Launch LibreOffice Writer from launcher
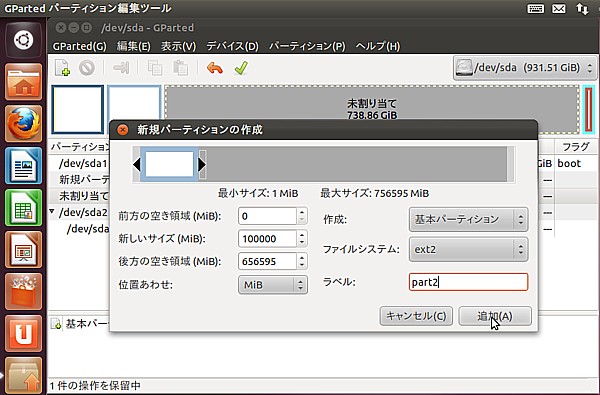This screenshot has height=395, width=600. click(24, 166)
